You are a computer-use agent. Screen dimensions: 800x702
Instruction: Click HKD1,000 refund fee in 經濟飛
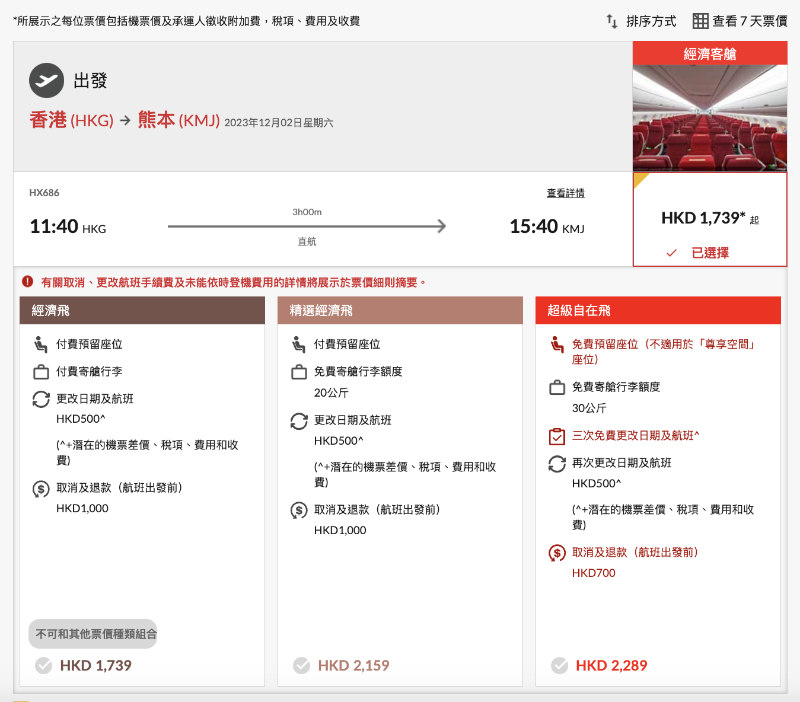[x=82, y=508]
